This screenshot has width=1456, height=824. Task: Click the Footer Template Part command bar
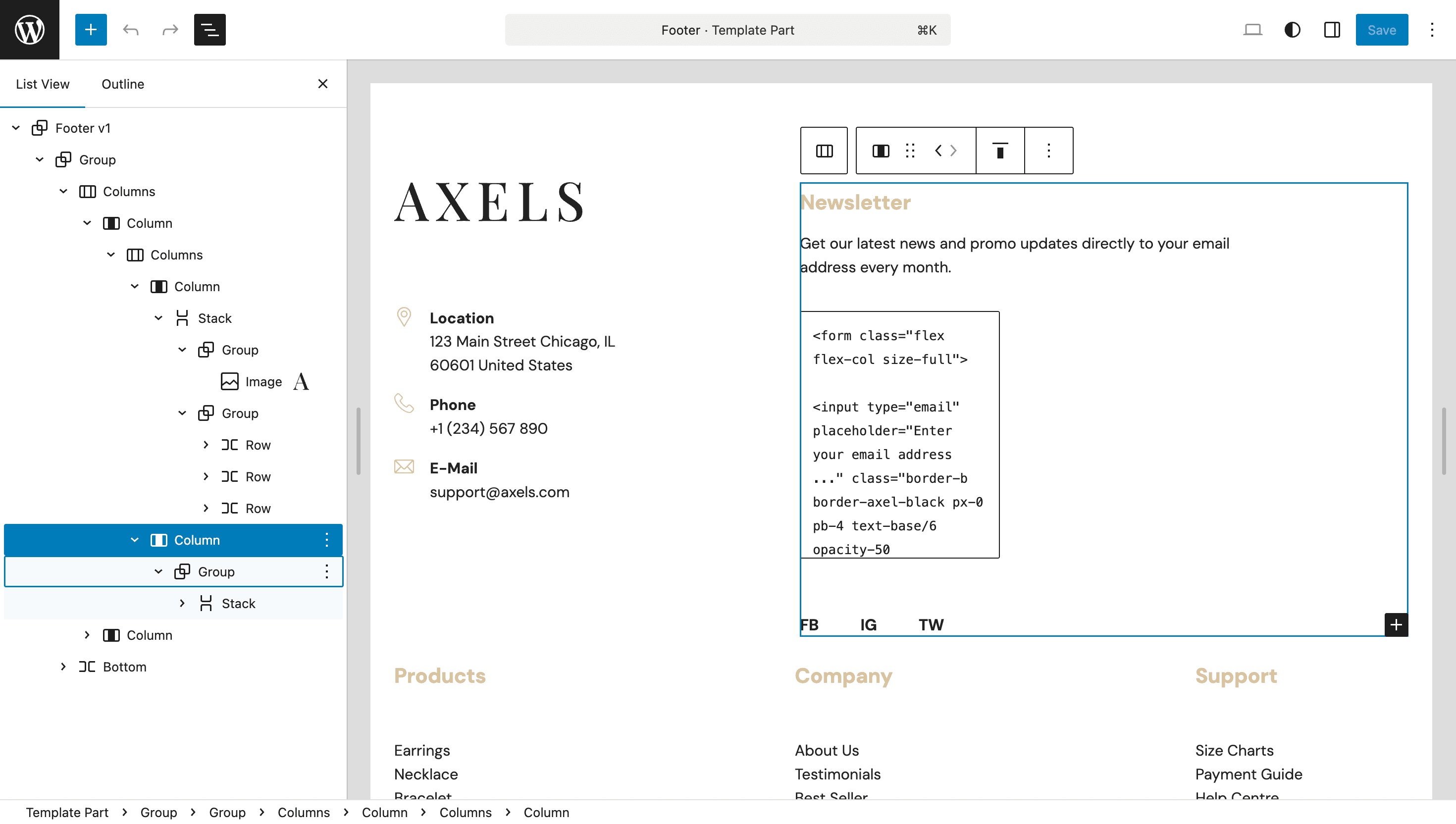(727, 29)
